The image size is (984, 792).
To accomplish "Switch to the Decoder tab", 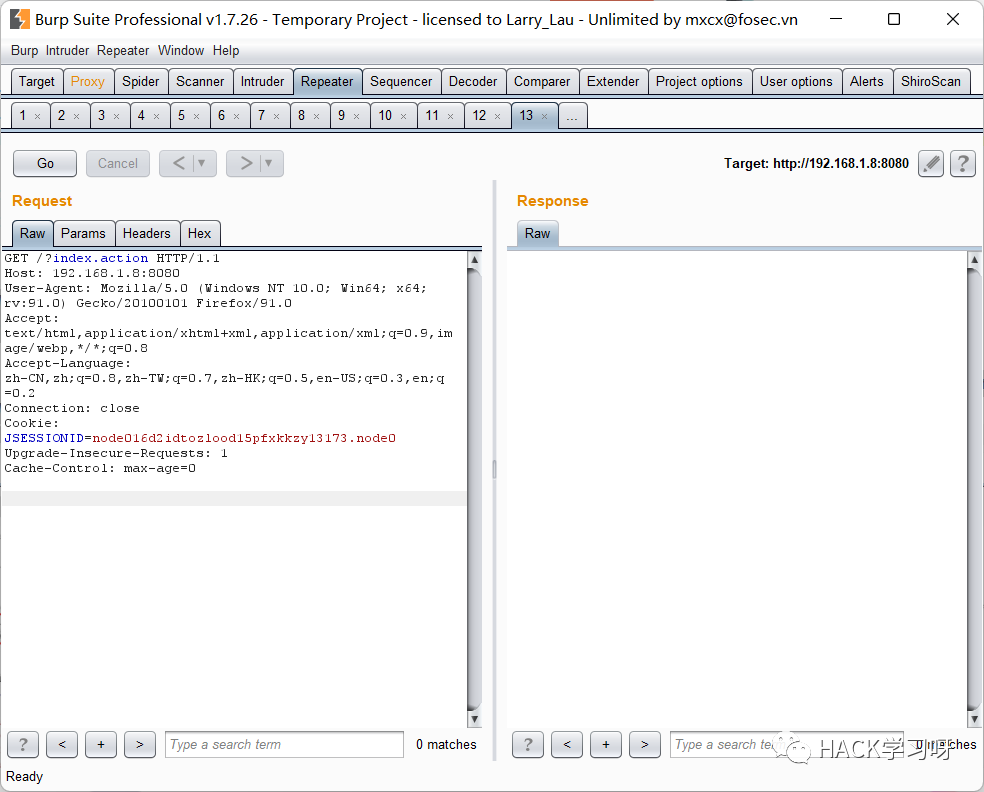I will (473, 82).
